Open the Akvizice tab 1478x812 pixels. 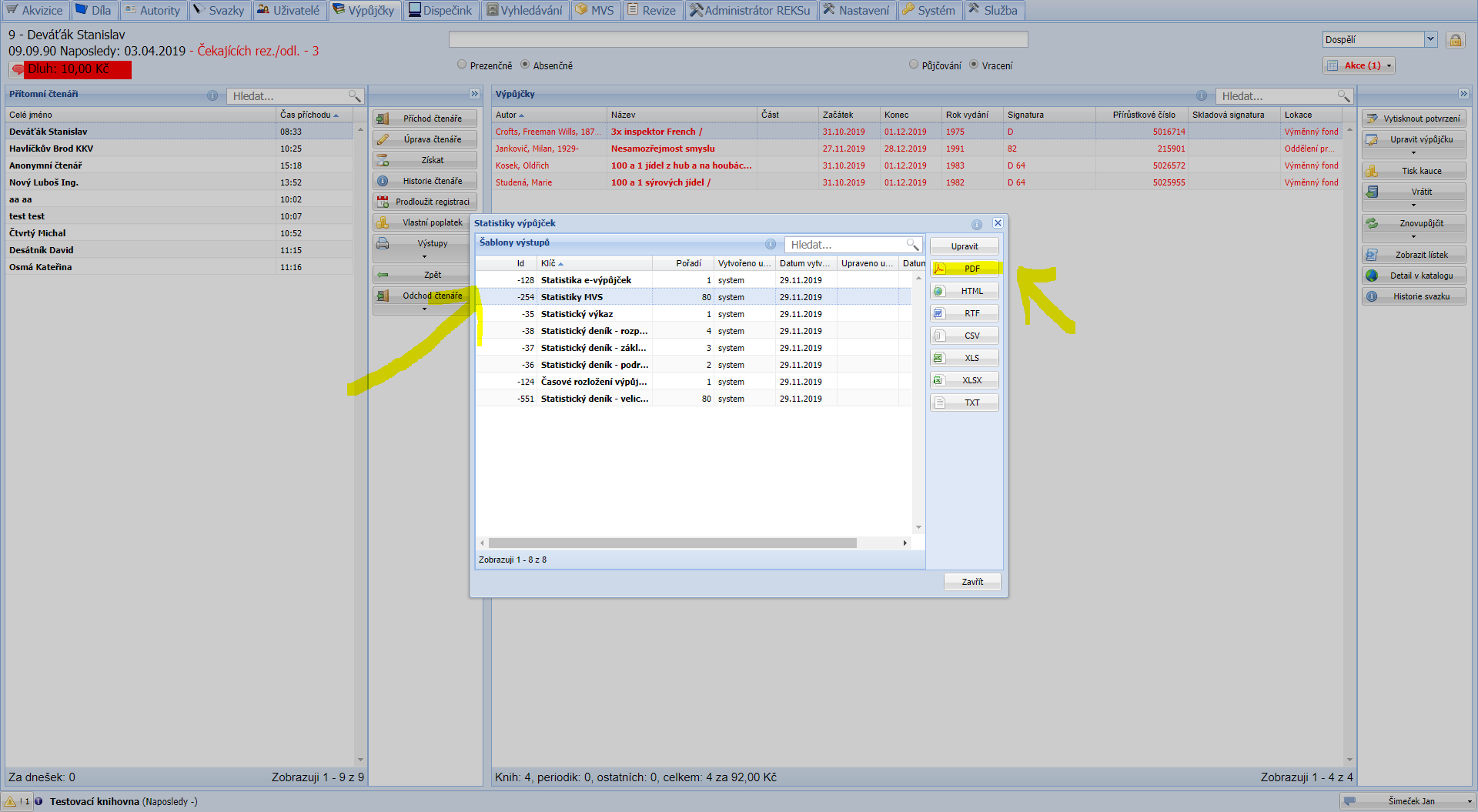(x=35, y=11)
